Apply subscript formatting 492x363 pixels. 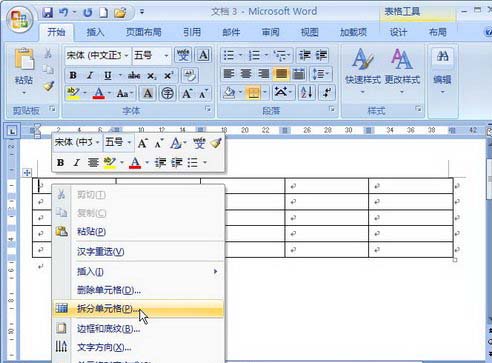(151, 76)
